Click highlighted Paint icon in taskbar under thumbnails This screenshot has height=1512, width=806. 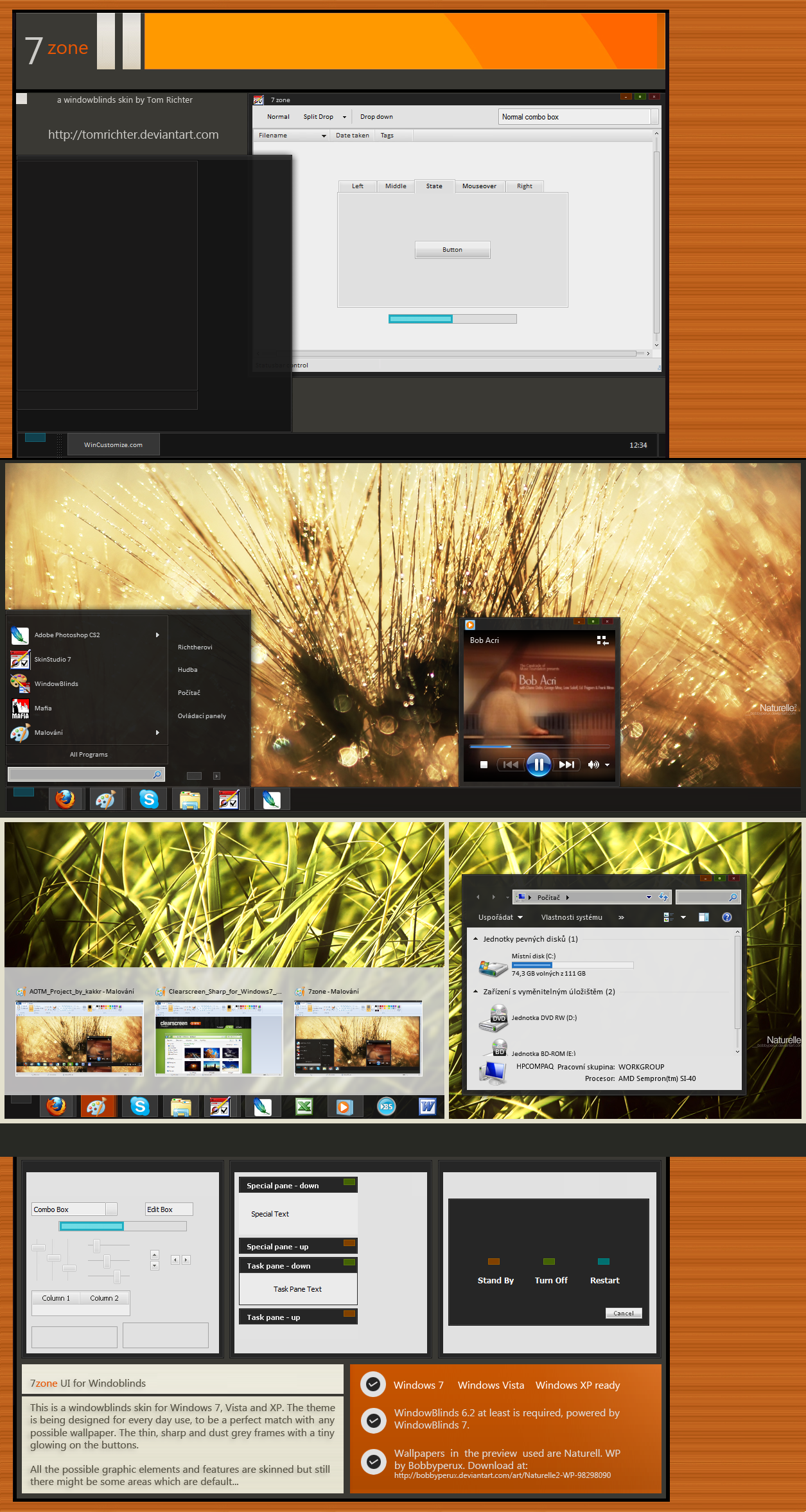(x=97, y=1107)
